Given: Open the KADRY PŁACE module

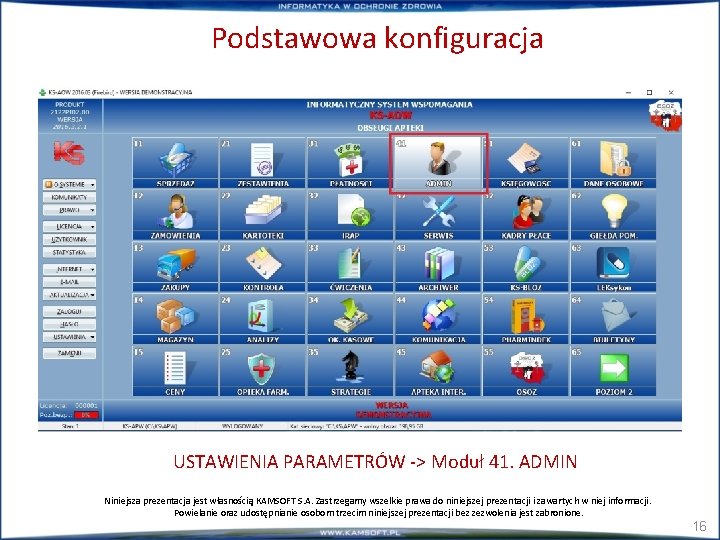Looking at the screenshot, I should (x=526, y=215).
